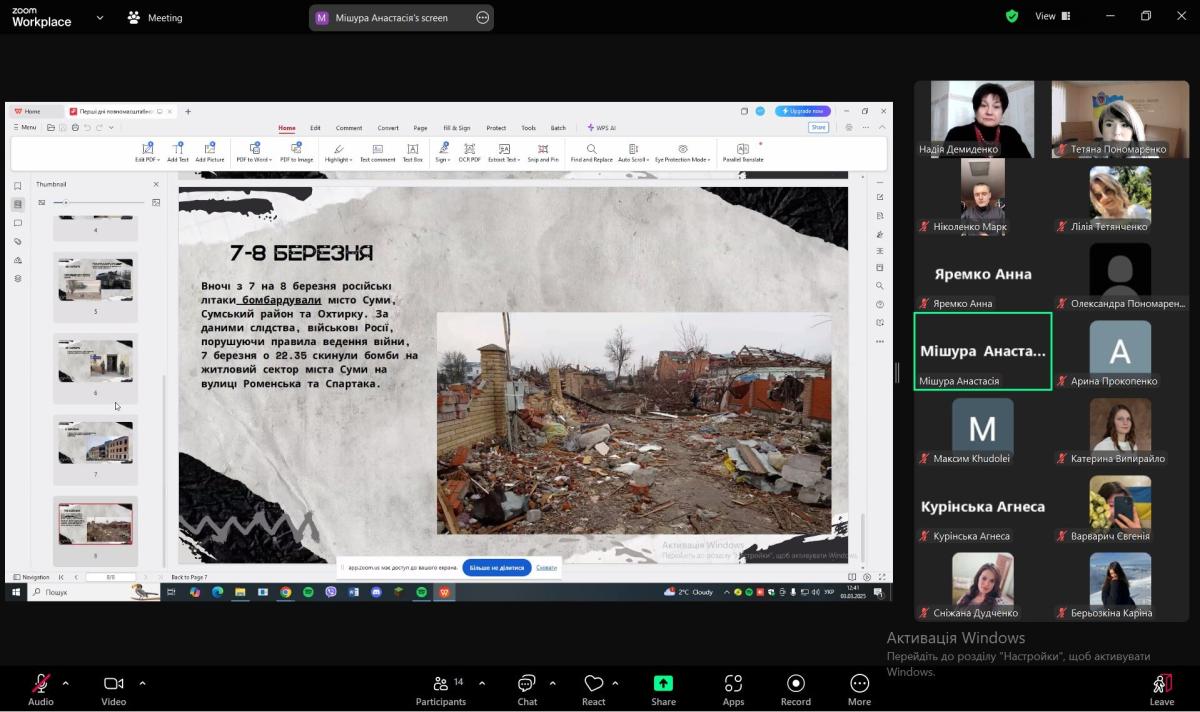Image resolution: width=1200 pixels, height=712 pixels.
Task: Open the More options icon
Action: click(x=859, y=688)
